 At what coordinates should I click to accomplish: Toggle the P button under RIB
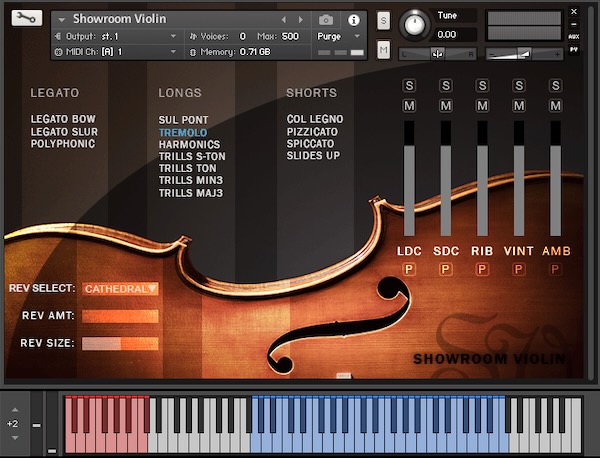(x=482, y=270)
